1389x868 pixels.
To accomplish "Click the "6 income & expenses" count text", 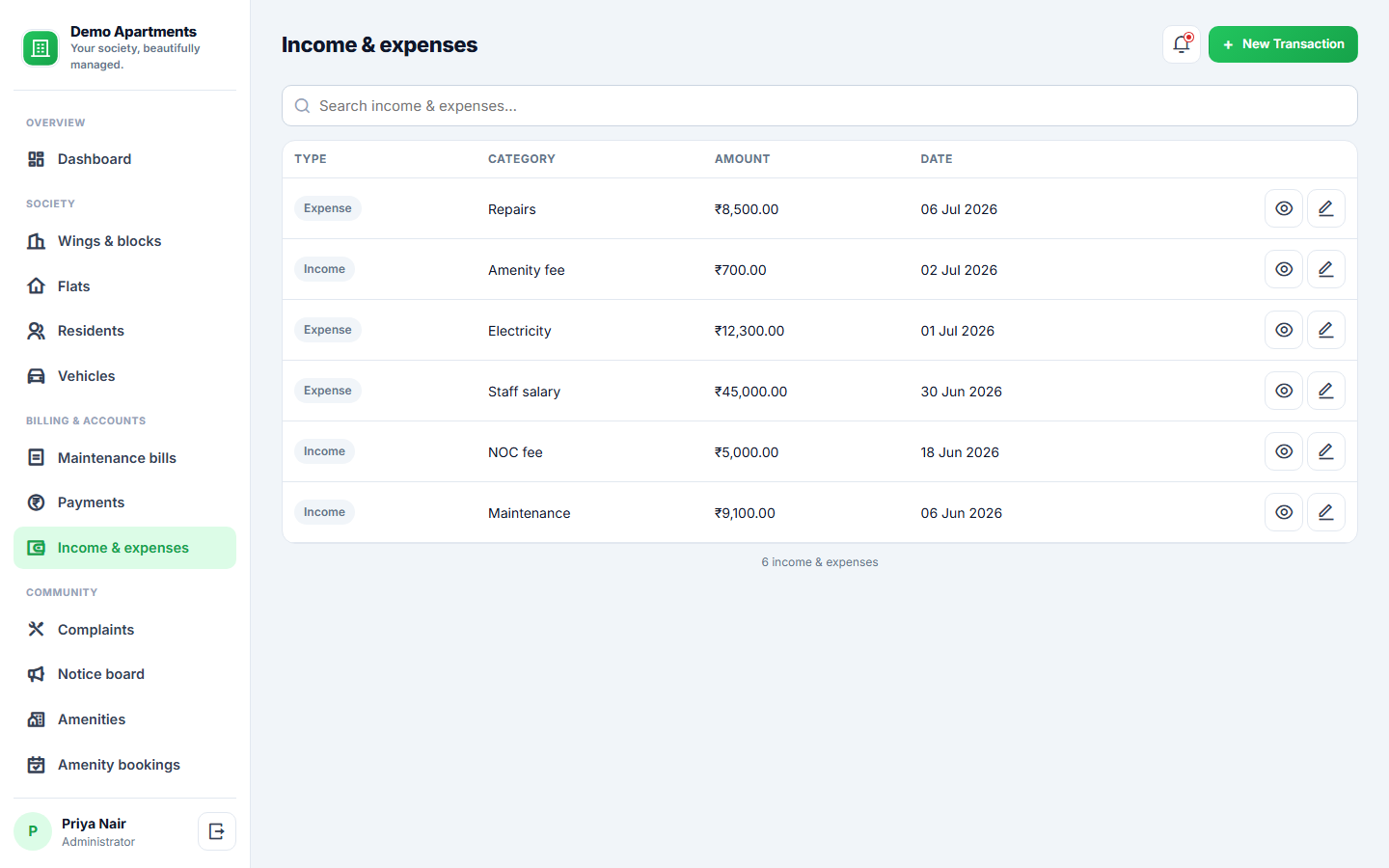I will [820, 562].
